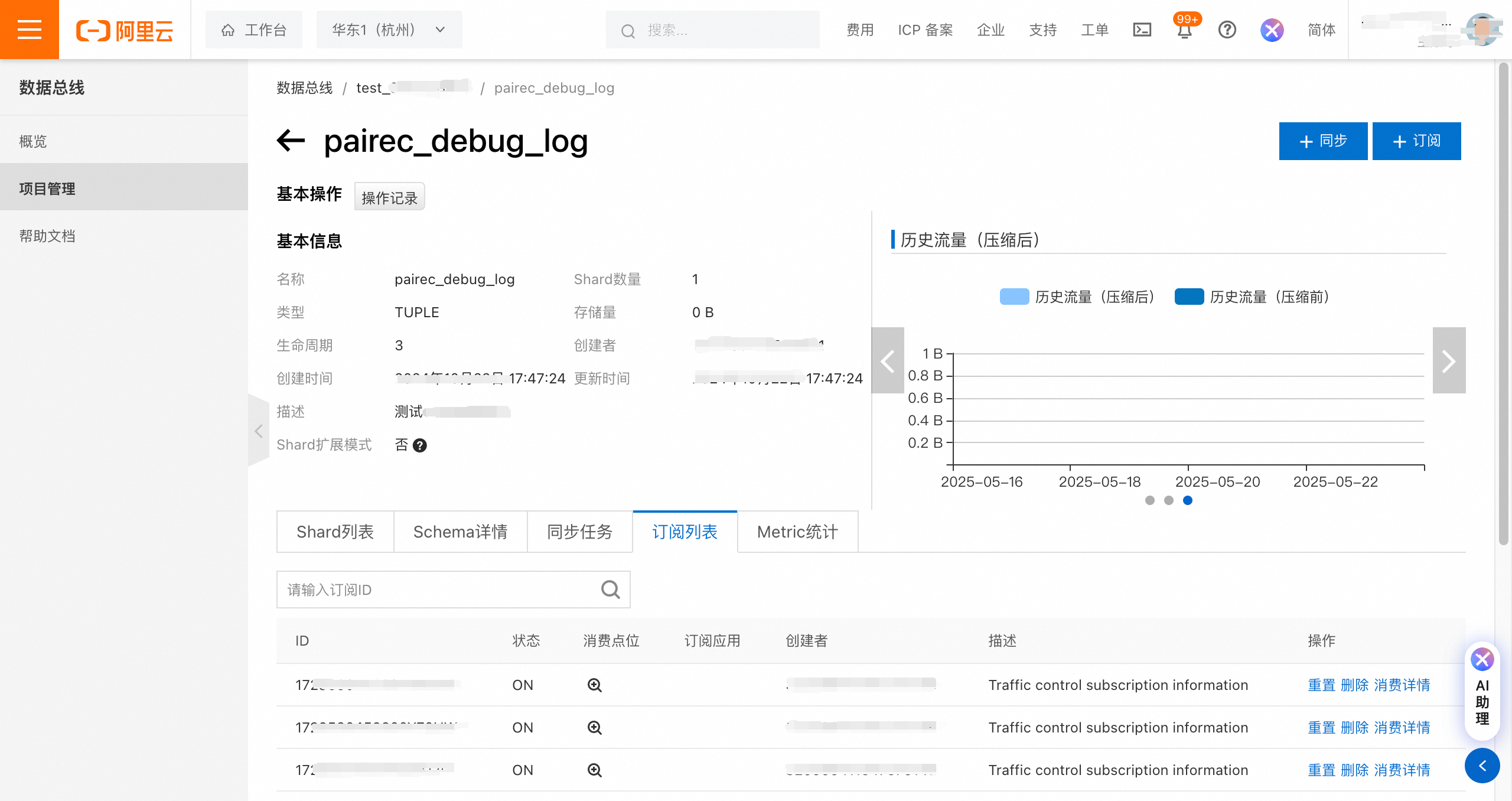This screenshot has width=1512, height=801.
Task: Click the search icon in subscription ID field
Action: (x=610, y=590)
